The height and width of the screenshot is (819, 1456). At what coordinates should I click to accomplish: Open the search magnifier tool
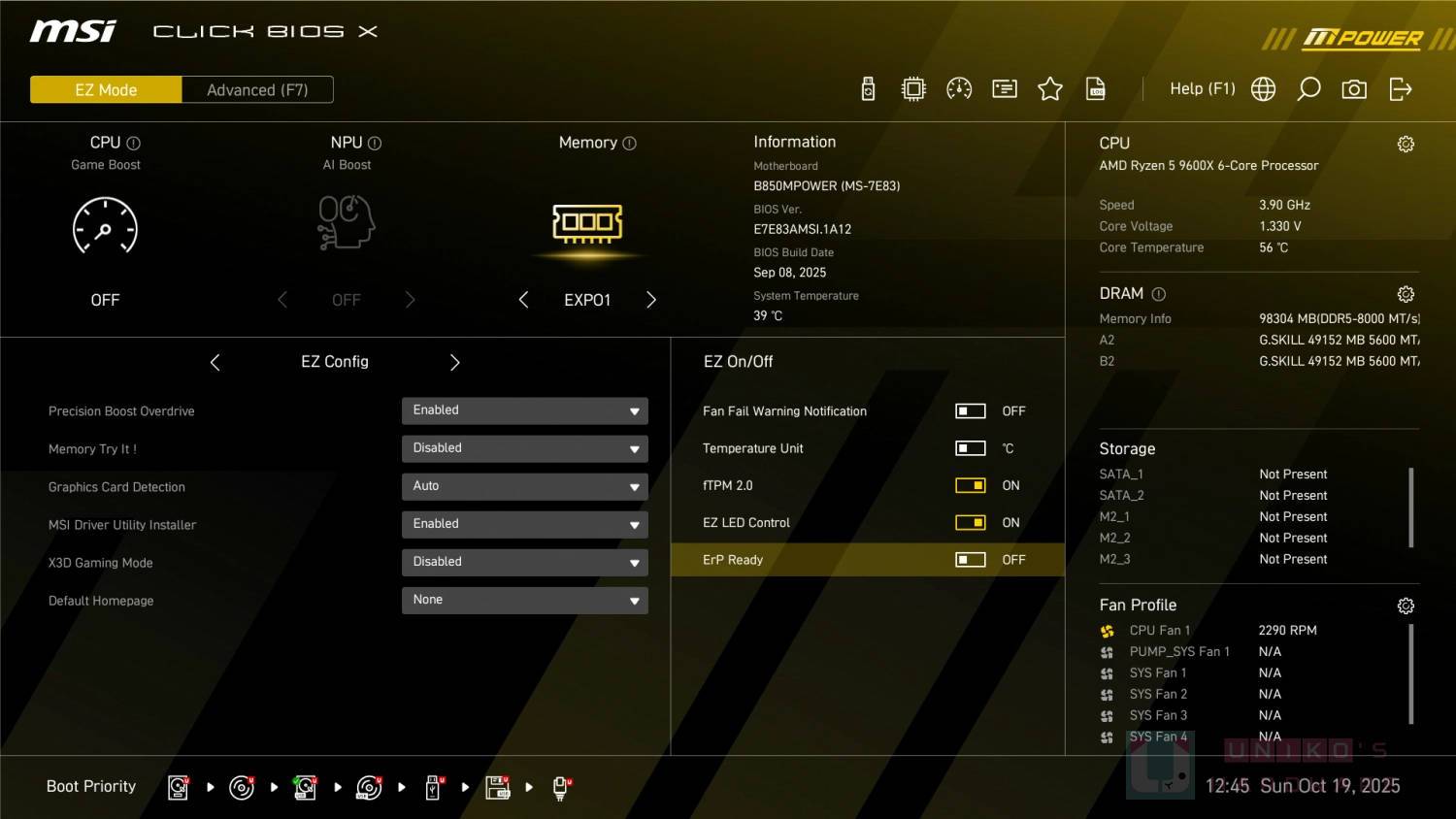pyautogui.click(x=1308, y=88)
